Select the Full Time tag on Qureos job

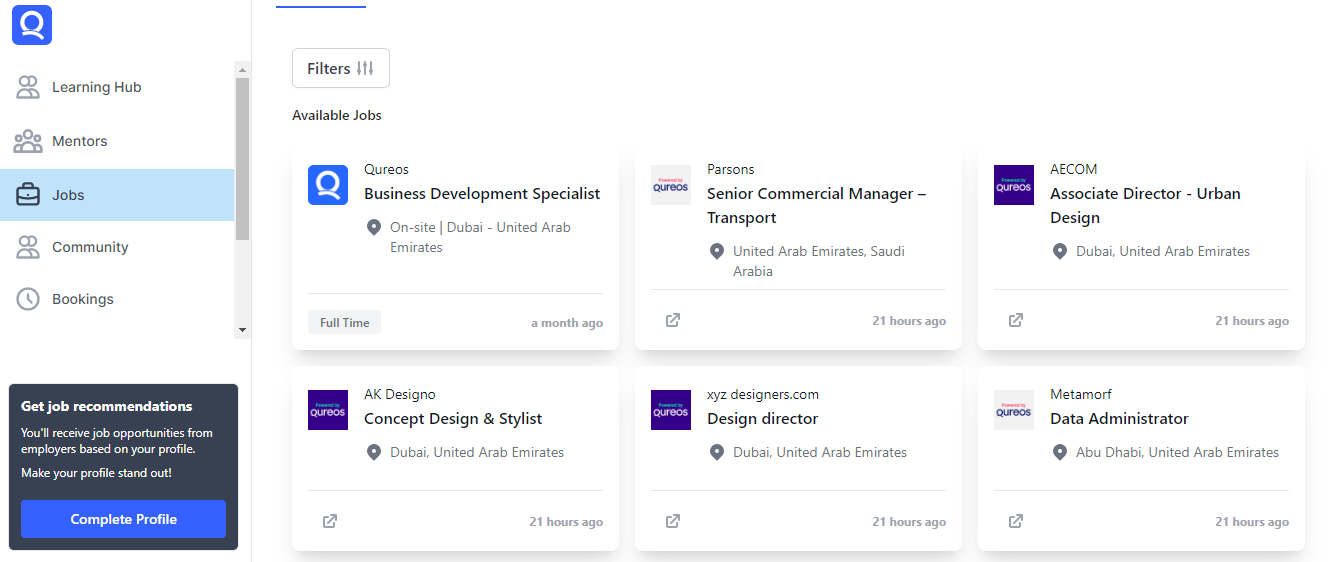[344, 323]
